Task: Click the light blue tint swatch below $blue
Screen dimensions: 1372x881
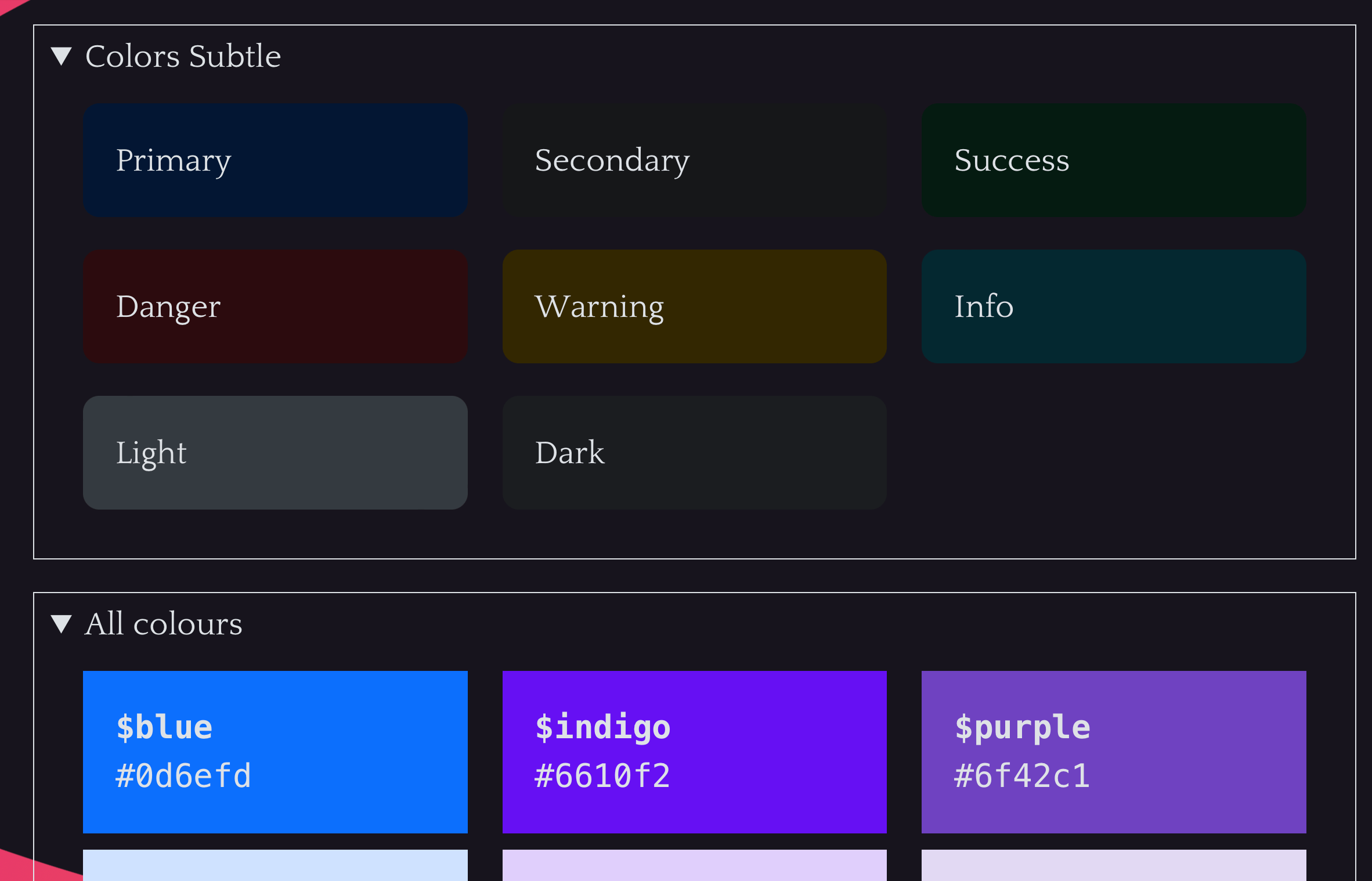Action: pos(275,865)
